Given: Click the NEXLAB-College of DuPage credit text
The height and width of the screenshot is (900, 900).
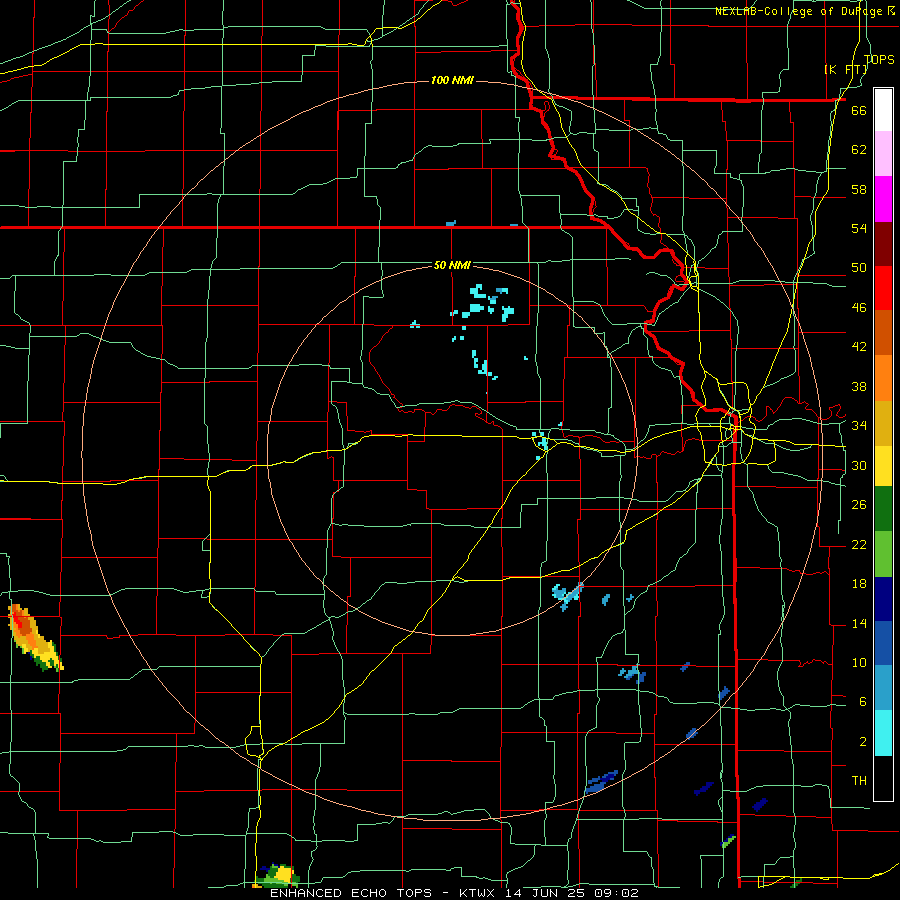Looking at the screenshot, I should 804,11.
